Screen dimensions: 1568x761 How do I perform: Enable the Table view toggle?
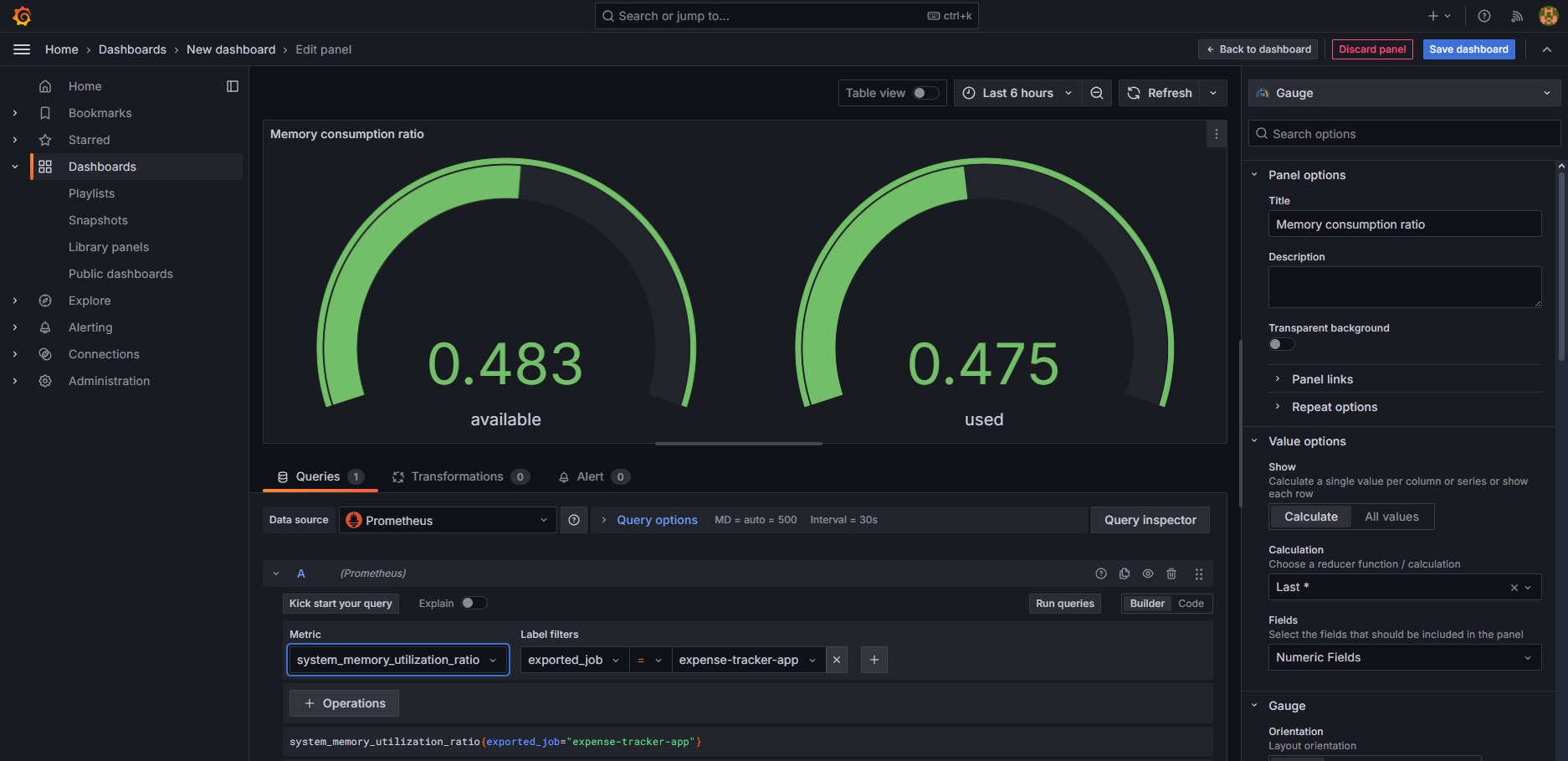click(x=927, y=93)
